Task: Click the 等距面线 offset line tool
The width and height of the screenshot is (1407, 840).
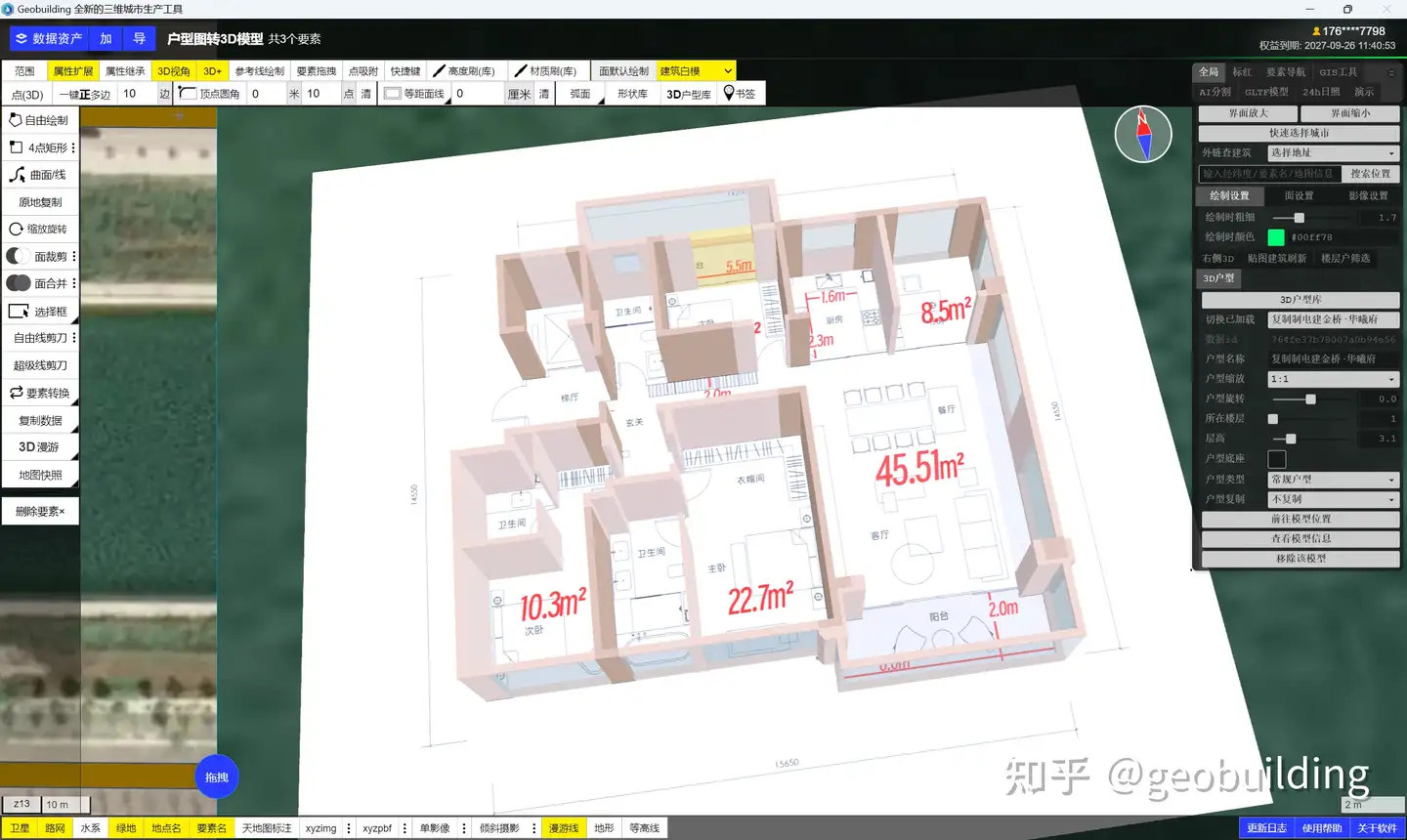Action: pyautogui.click(x=415, y=94)
